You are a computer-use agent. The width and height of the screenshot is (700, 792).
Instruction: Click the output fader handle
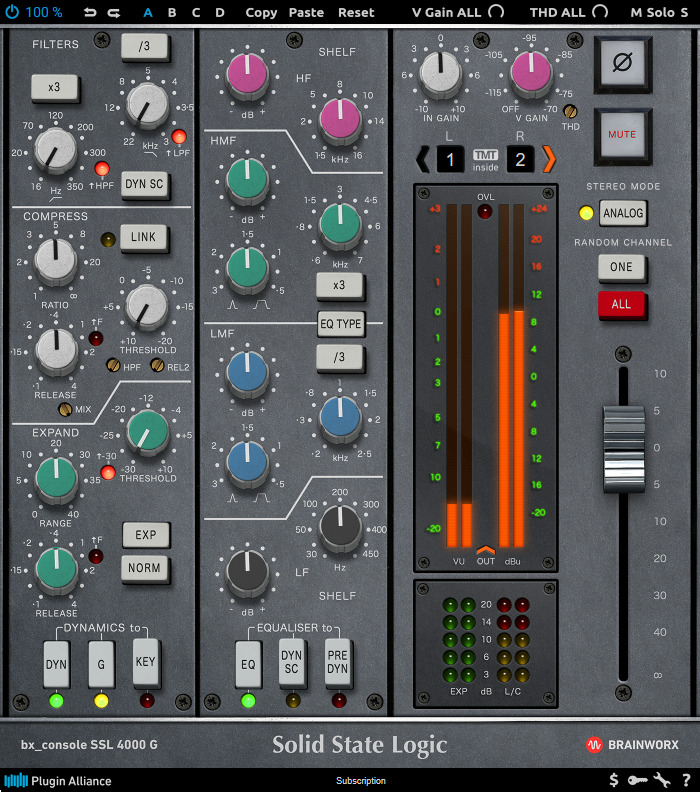point(624,449)
